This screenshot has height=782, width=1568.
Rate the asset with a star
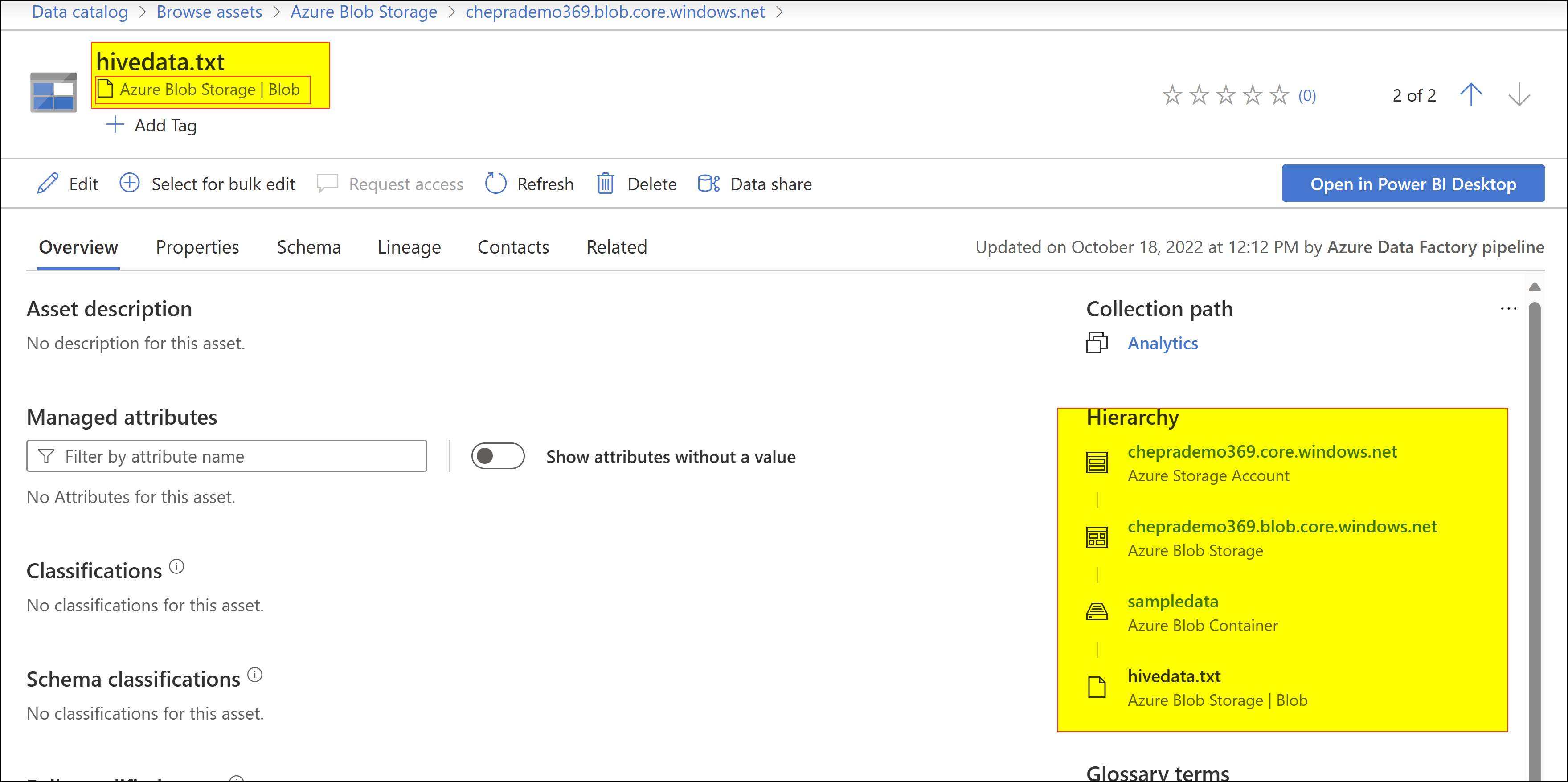(1172, 95)
